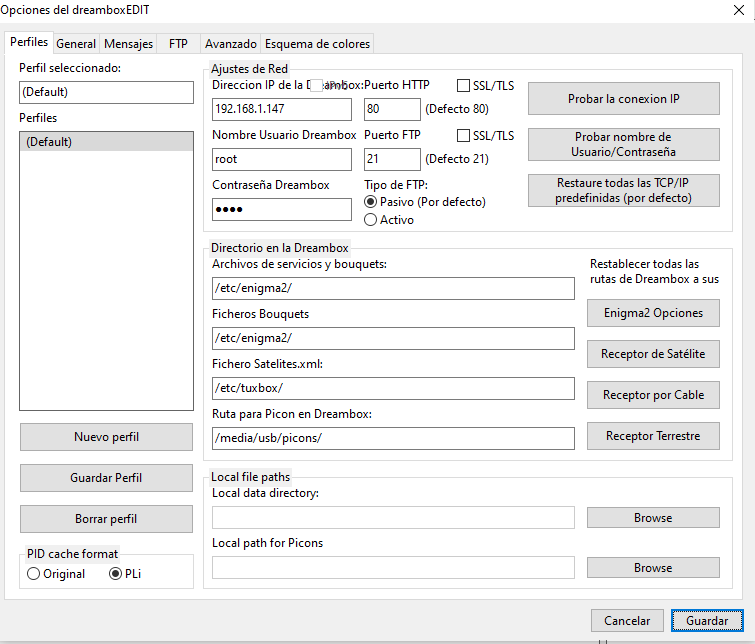The image size is (755, 644).
Task: Go to the Esquema de colores tab
Action: (317, 44)
